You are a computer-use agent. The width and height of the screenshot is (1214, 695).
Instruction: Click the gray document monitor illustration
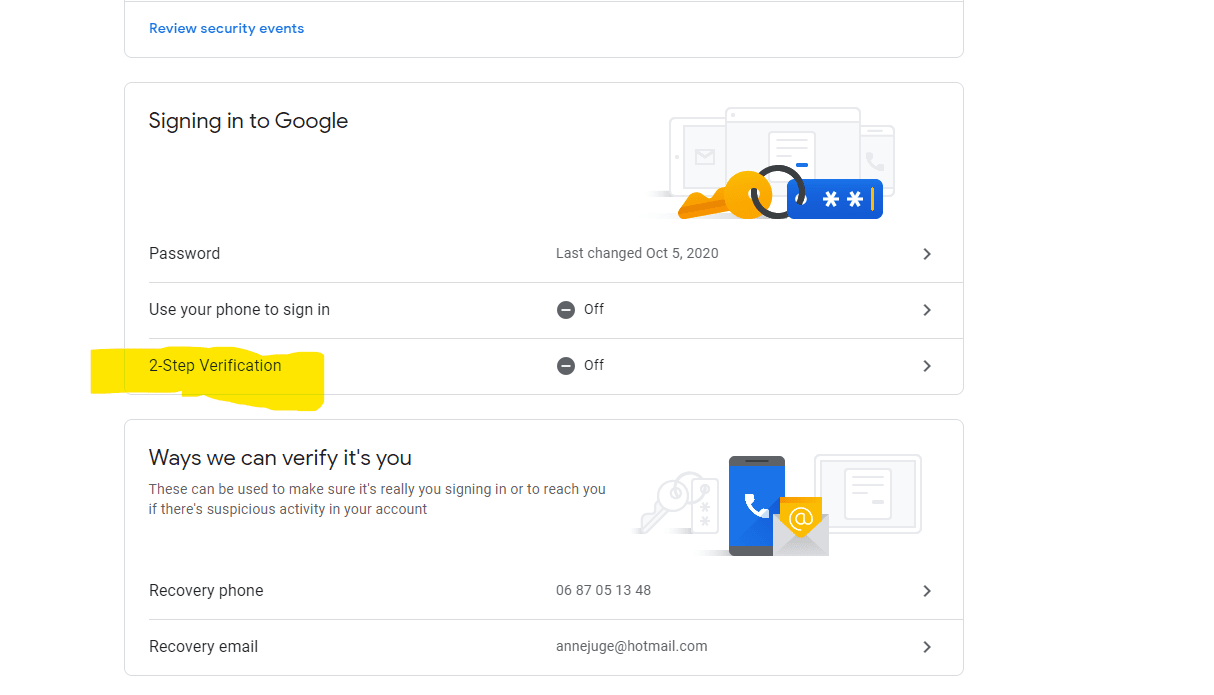[866, 492]
